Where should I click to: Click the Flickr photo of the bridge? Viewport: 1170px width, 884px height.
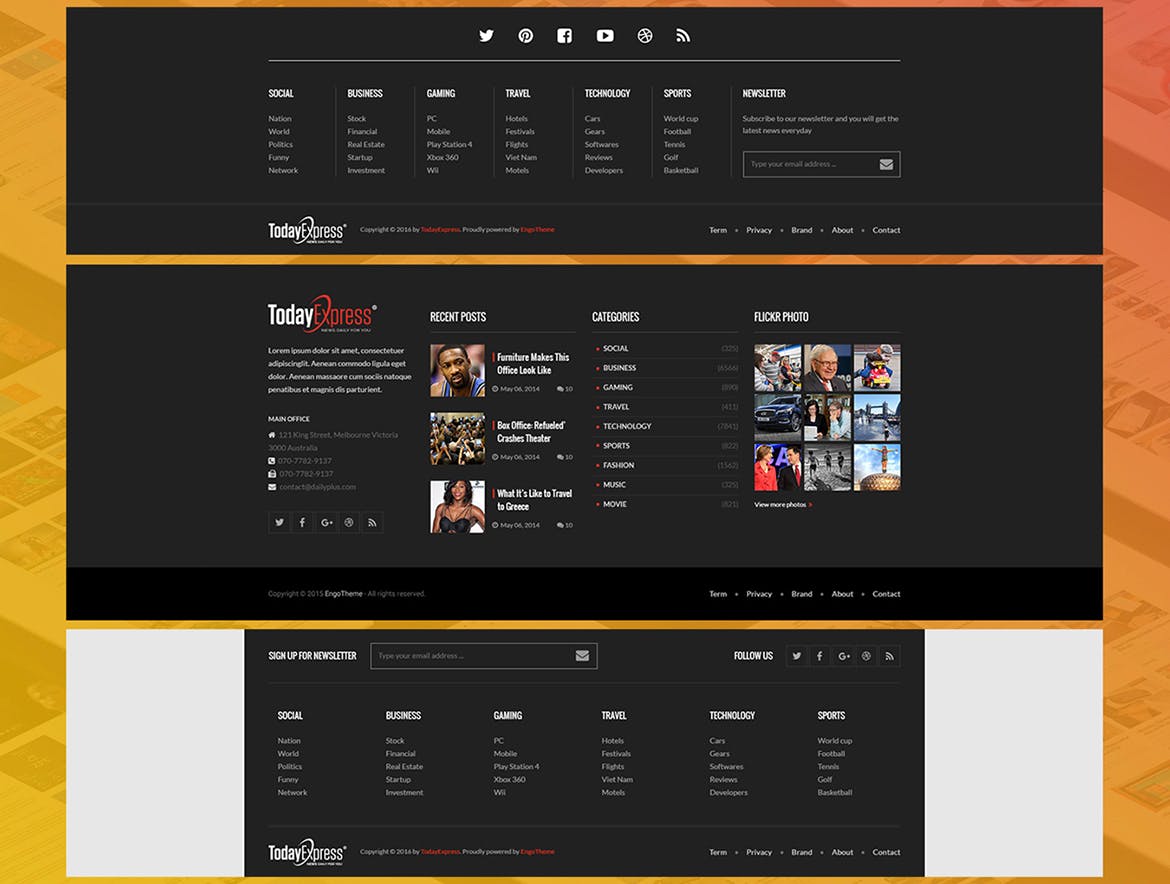pyautogui.click(x=877, y=417)
